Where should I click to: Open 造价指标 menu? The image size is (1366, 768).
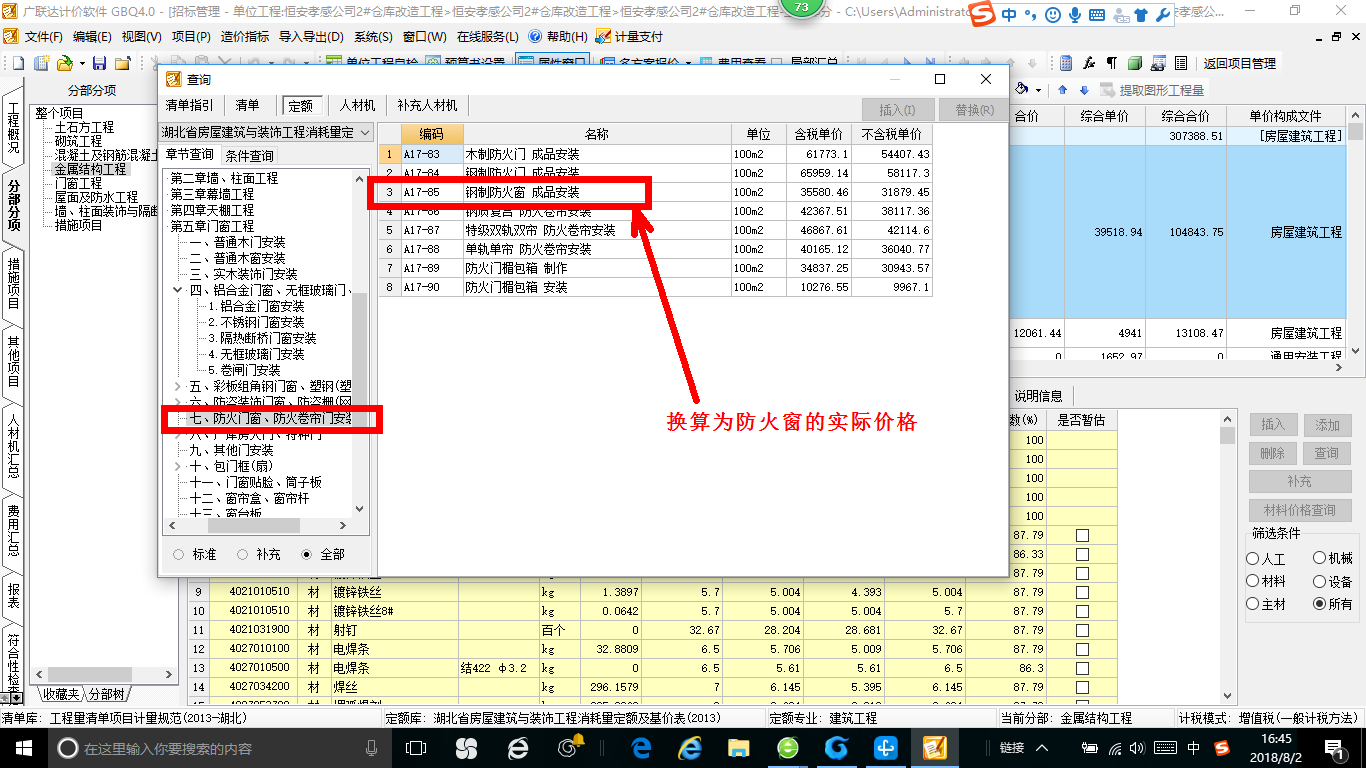coord(245,36)
